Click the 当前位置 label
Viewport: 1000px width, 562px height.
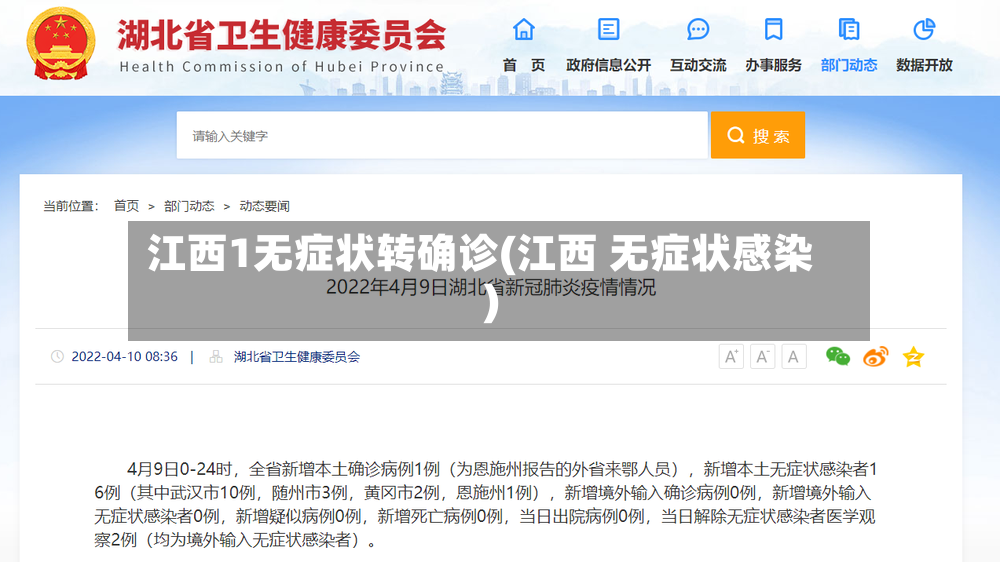click(x=71, y=206)
